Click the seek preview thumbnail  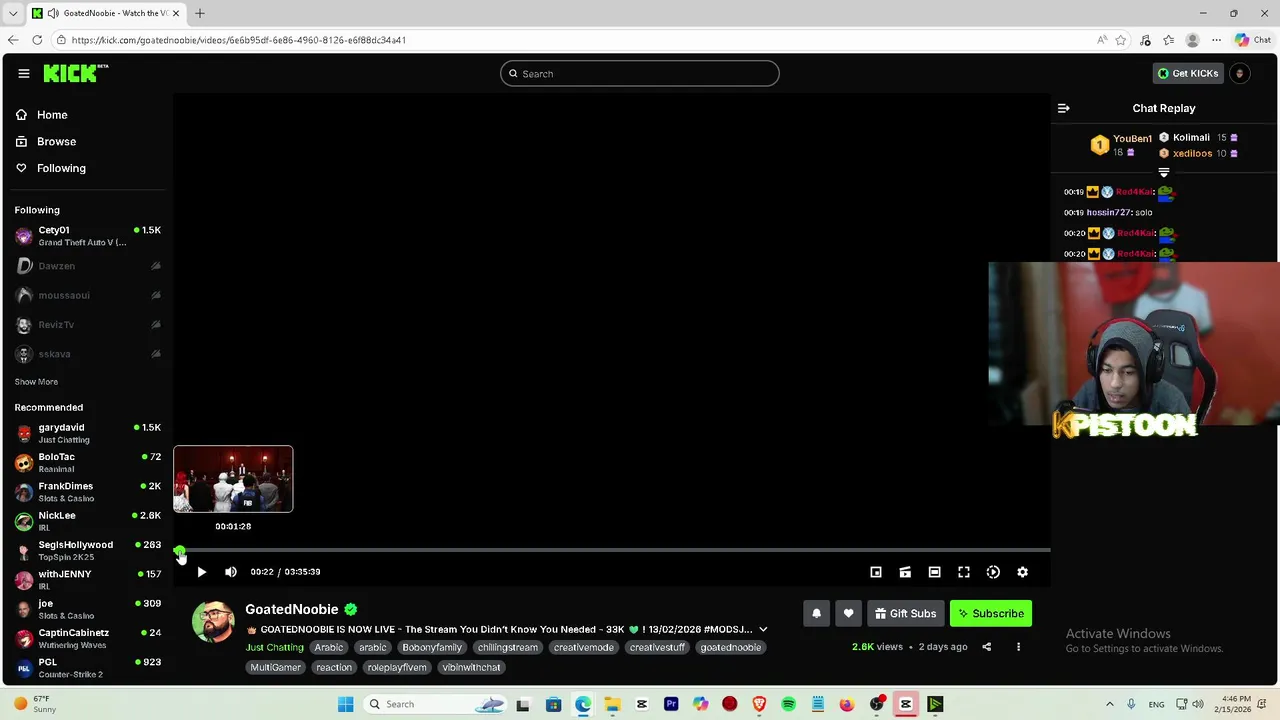tap(233, 479)
